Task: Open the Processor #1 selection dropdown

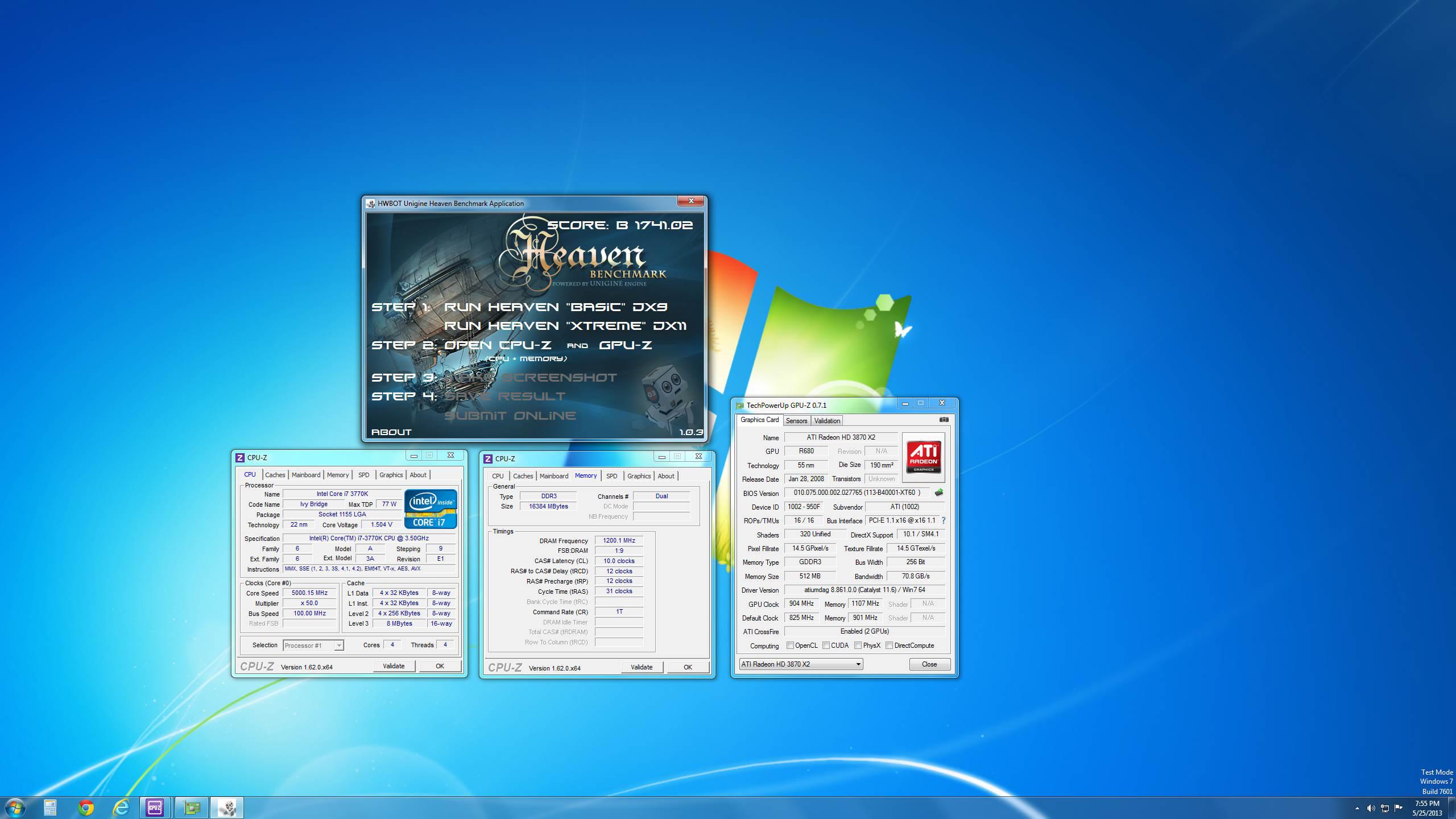Action: click(313, 646)
